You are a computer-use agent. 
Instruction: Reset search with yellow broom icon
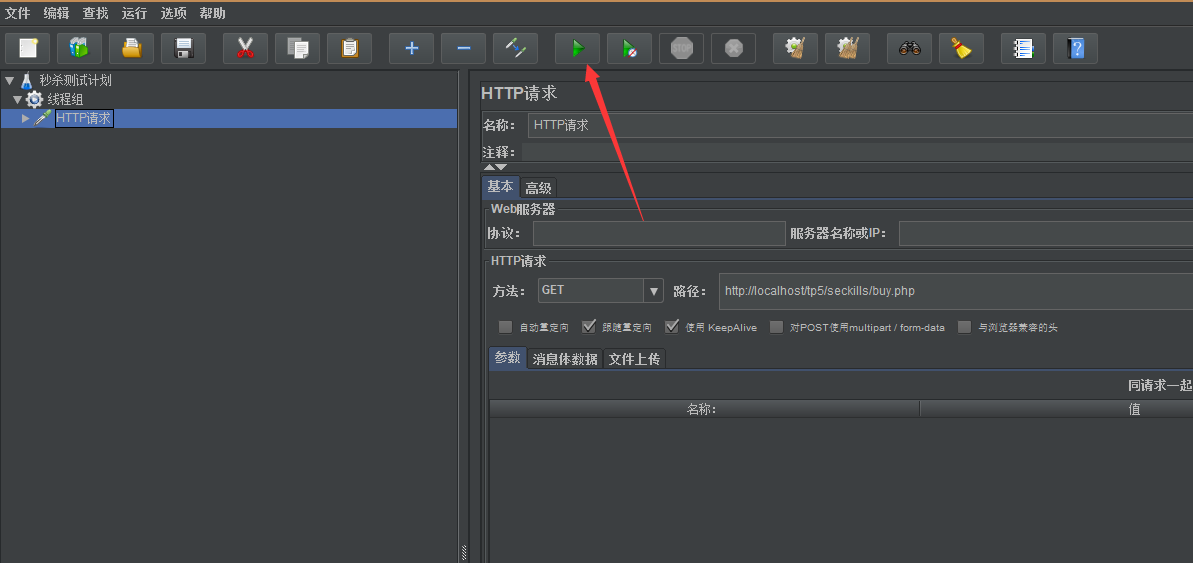tap(961, 49)
